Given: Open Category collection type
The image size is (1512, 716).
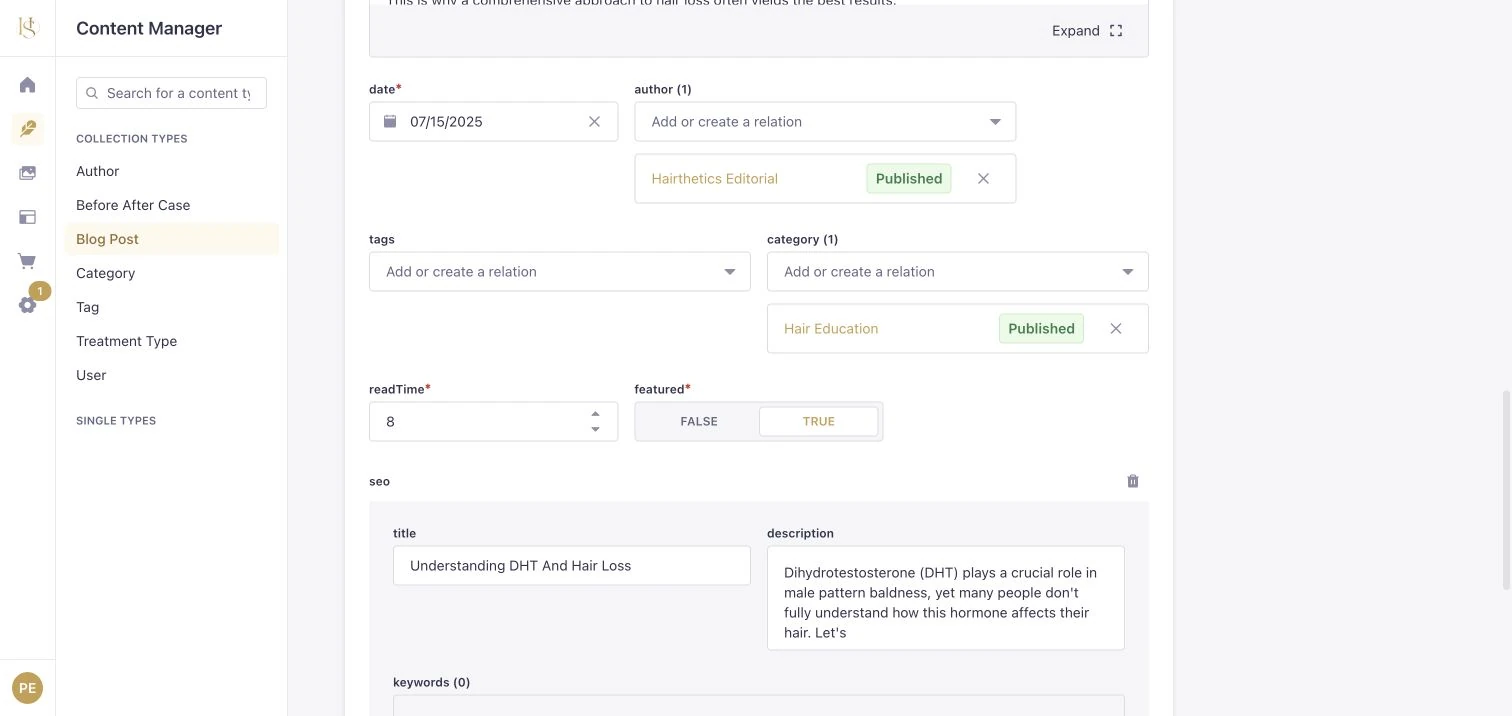Looking at the screenshot, I should tap(105, 273).
